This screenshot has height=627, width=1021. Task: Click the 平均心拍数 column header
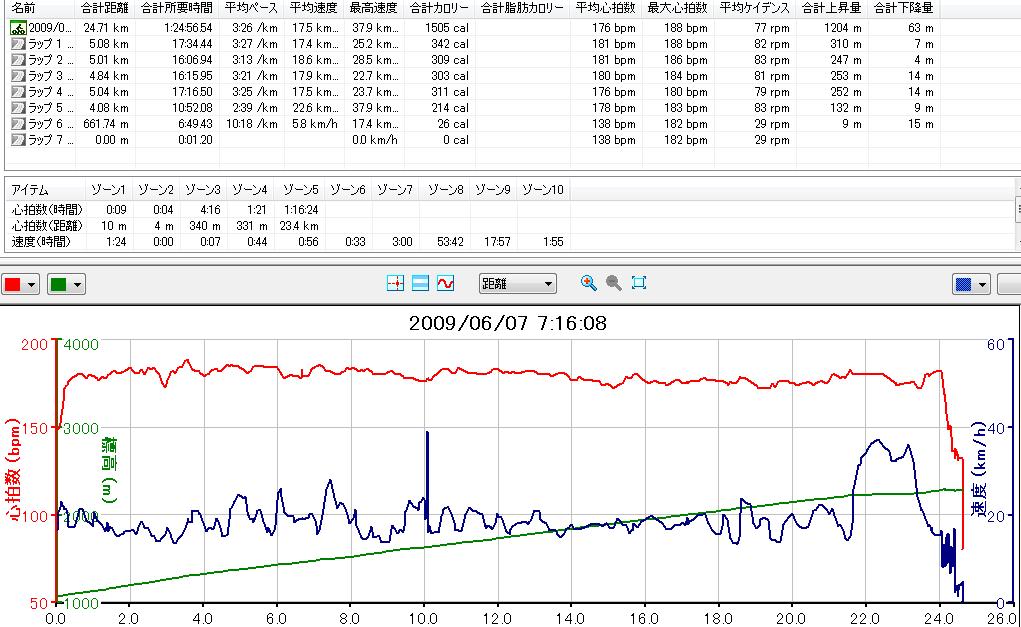[x=606, y=8]
